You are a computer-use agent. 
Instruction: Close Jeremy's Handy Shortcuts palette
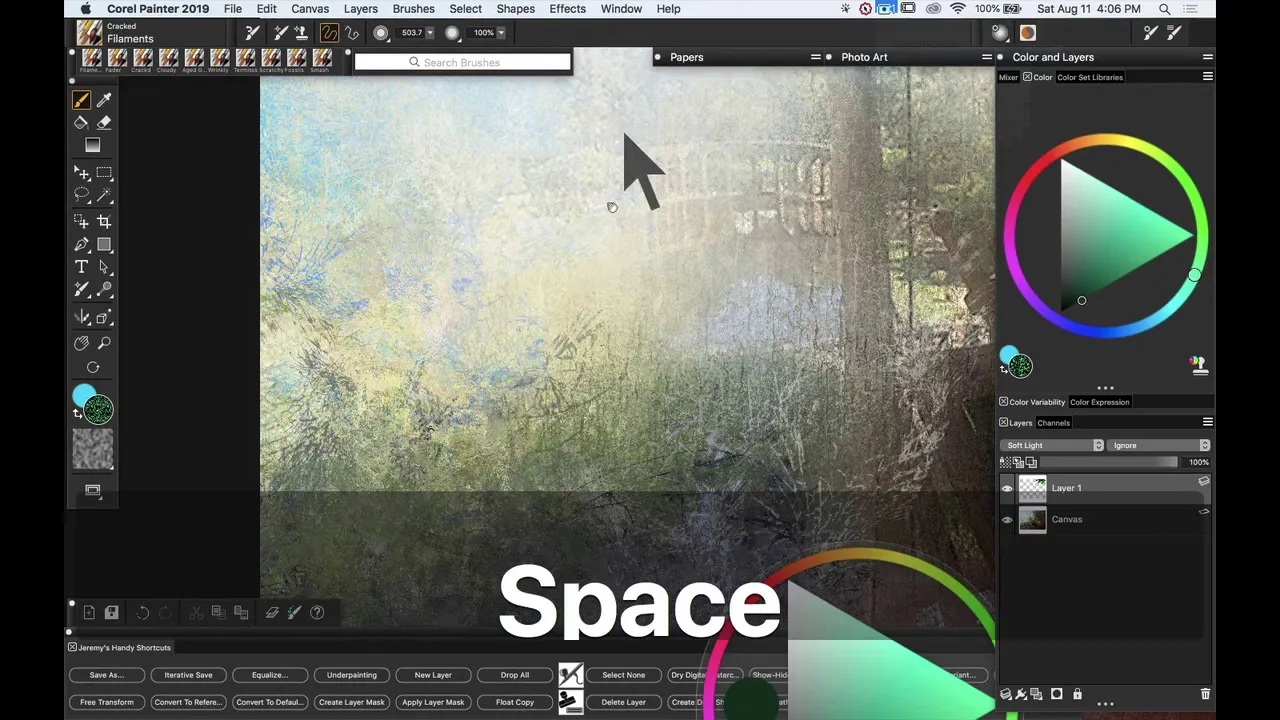coord(72,648)
